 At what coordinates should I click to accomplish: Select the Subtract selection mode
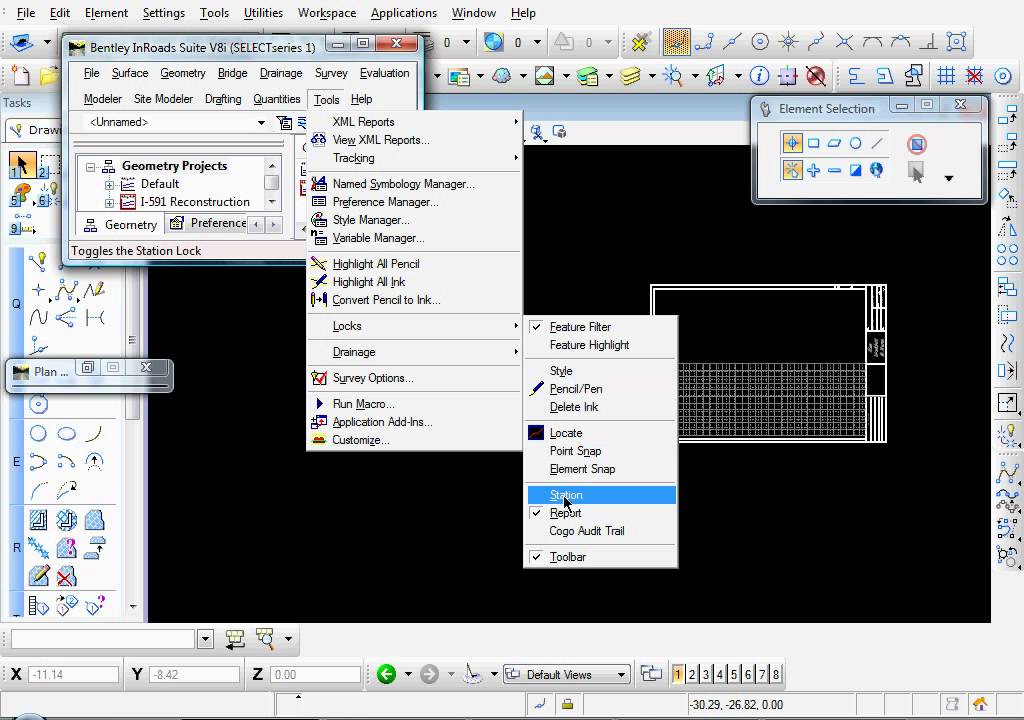834,171
